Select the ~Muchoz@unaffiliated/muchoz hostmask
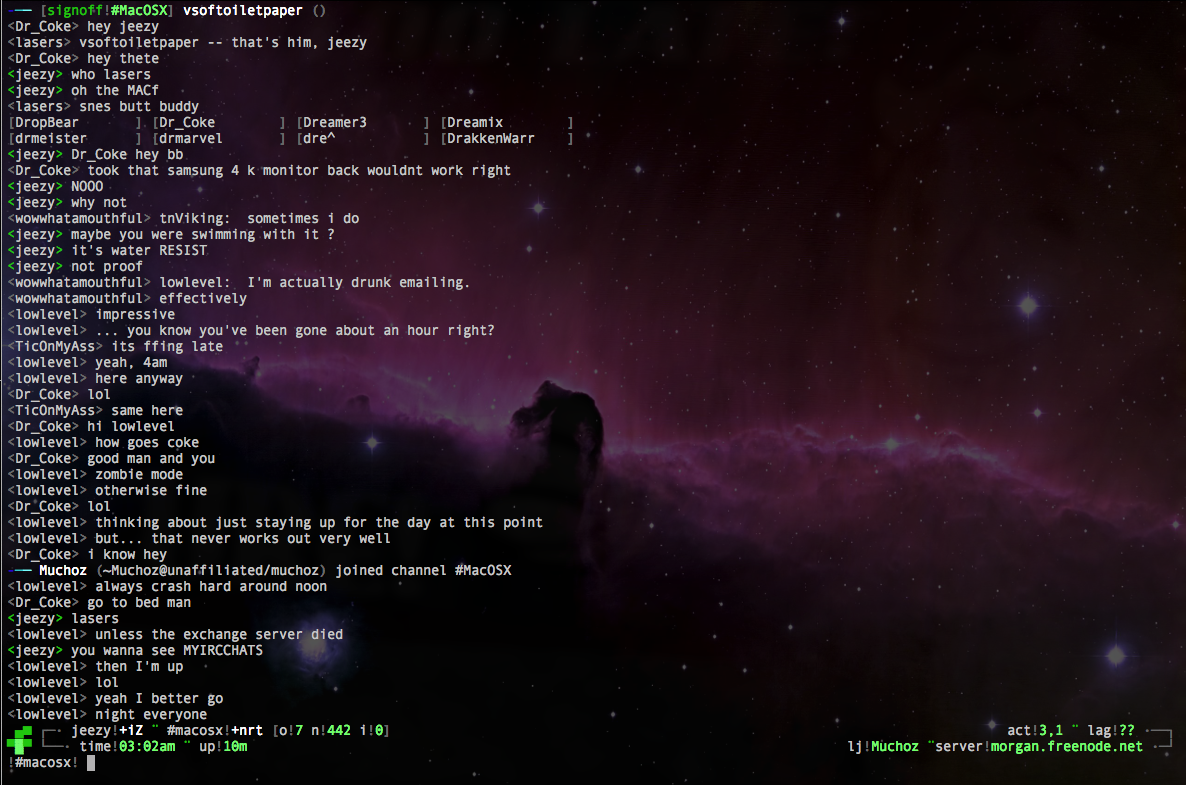Screen dimensions: 1186x785 pyautogui.click(x=211, y=570)
